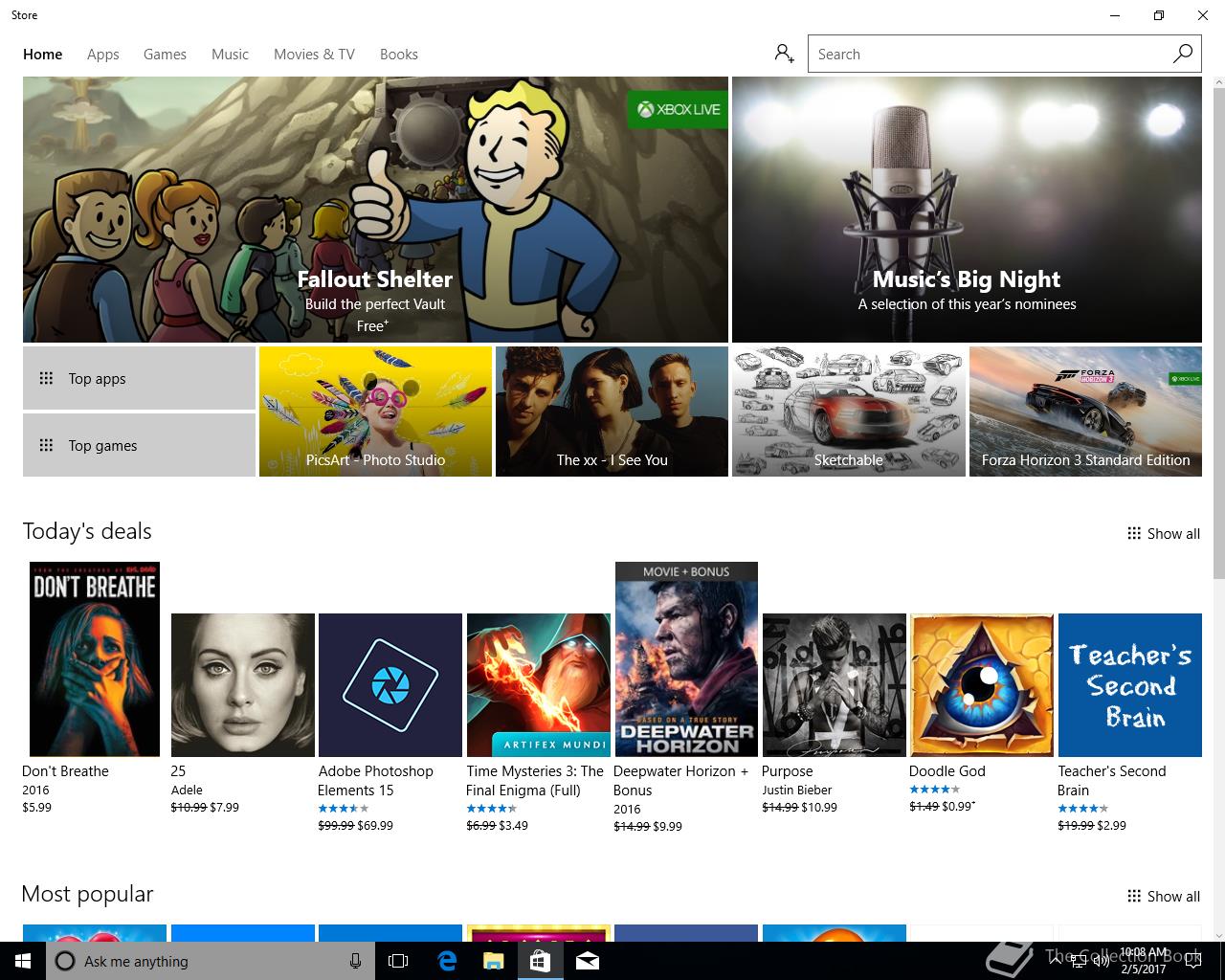Click the taskbar clock showing 10:08 AM
1225x980 pixels.
tap(1144, 961)
